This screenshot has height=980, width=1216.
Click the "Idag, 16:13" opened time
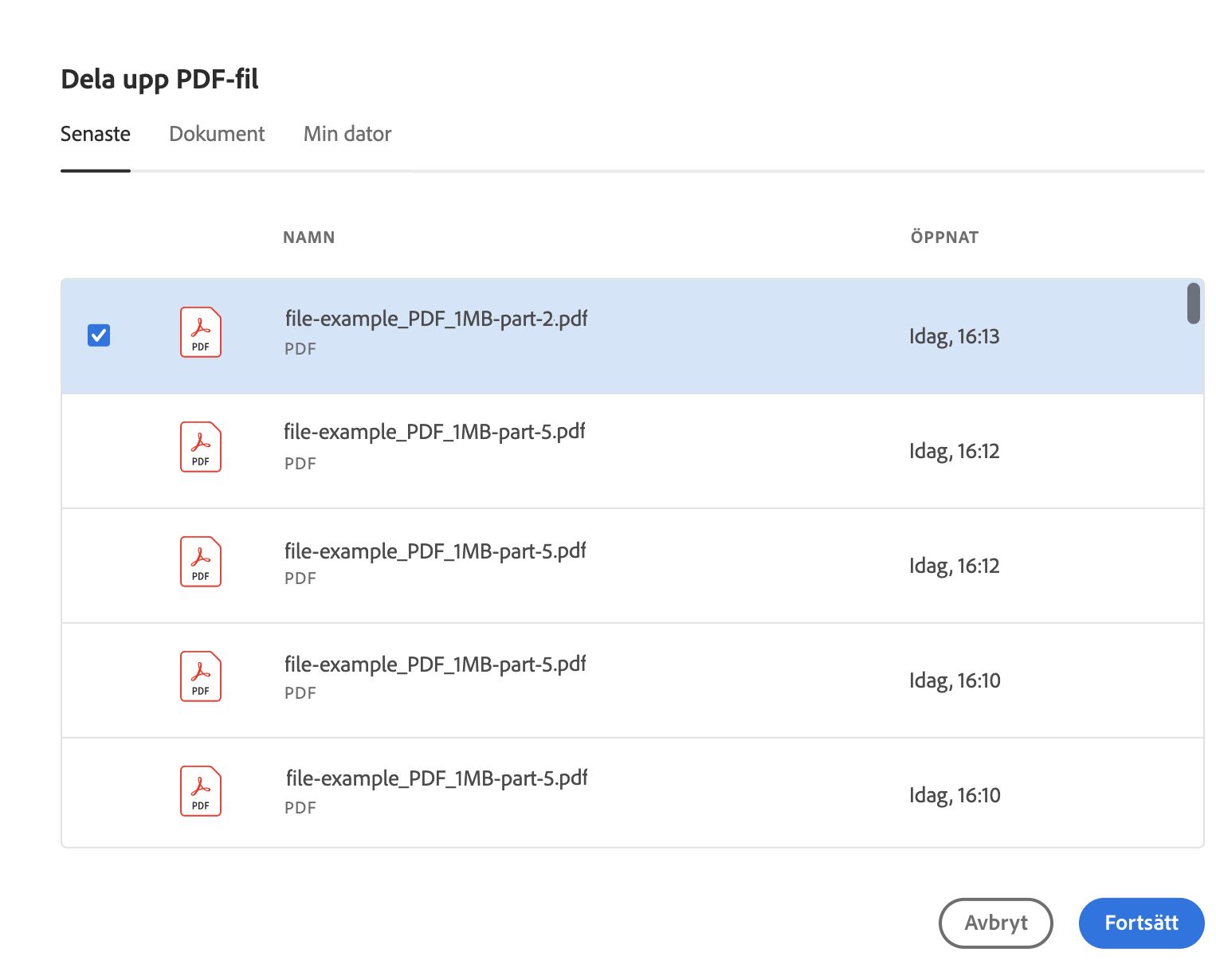pyautogui.click(x=954, y=336)
